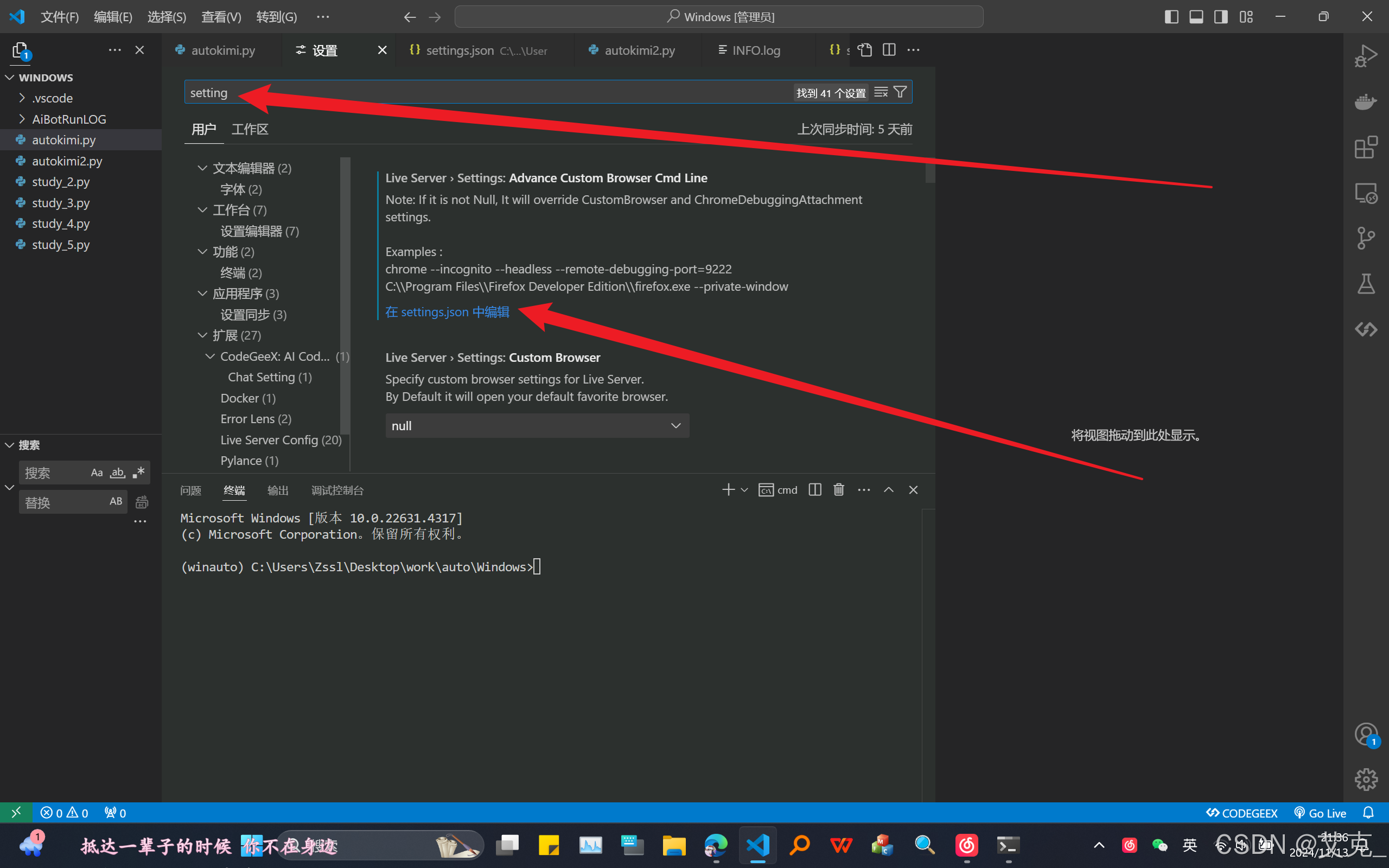The width and height of the screenshot is (1389, 868).
Task: Switch to the 调试控制台 panel tab
Action: pos(337,490)
